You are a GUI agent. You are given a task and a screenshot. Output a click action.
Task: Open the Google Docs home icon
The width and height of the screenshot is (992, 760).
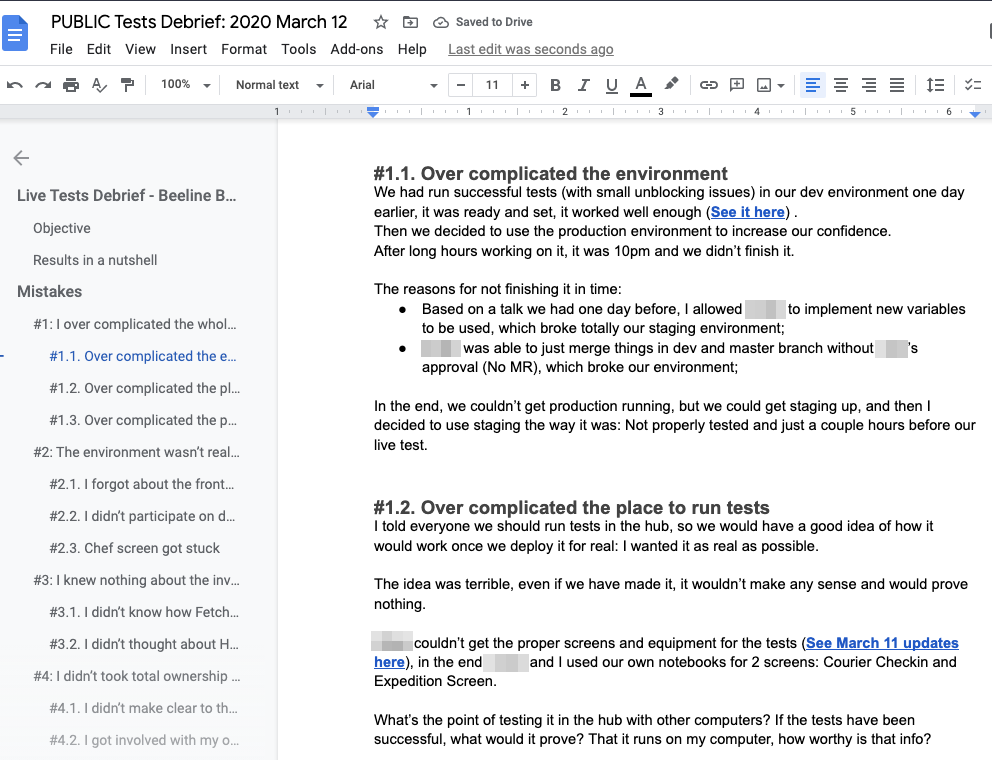pyautogui.click(x=15, y=33)
